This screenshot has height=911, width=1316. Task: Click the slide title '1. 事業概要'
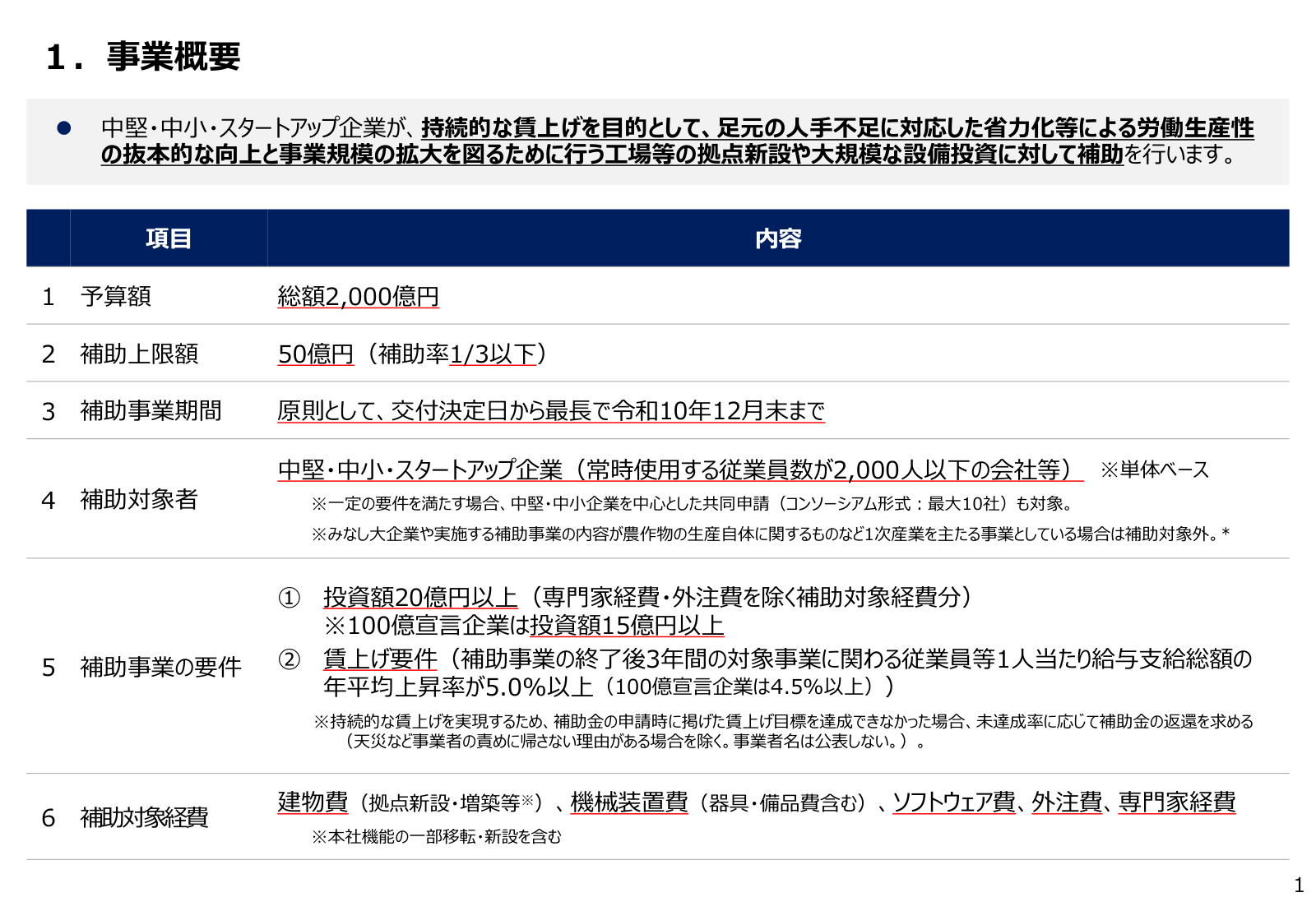(144, 57)
